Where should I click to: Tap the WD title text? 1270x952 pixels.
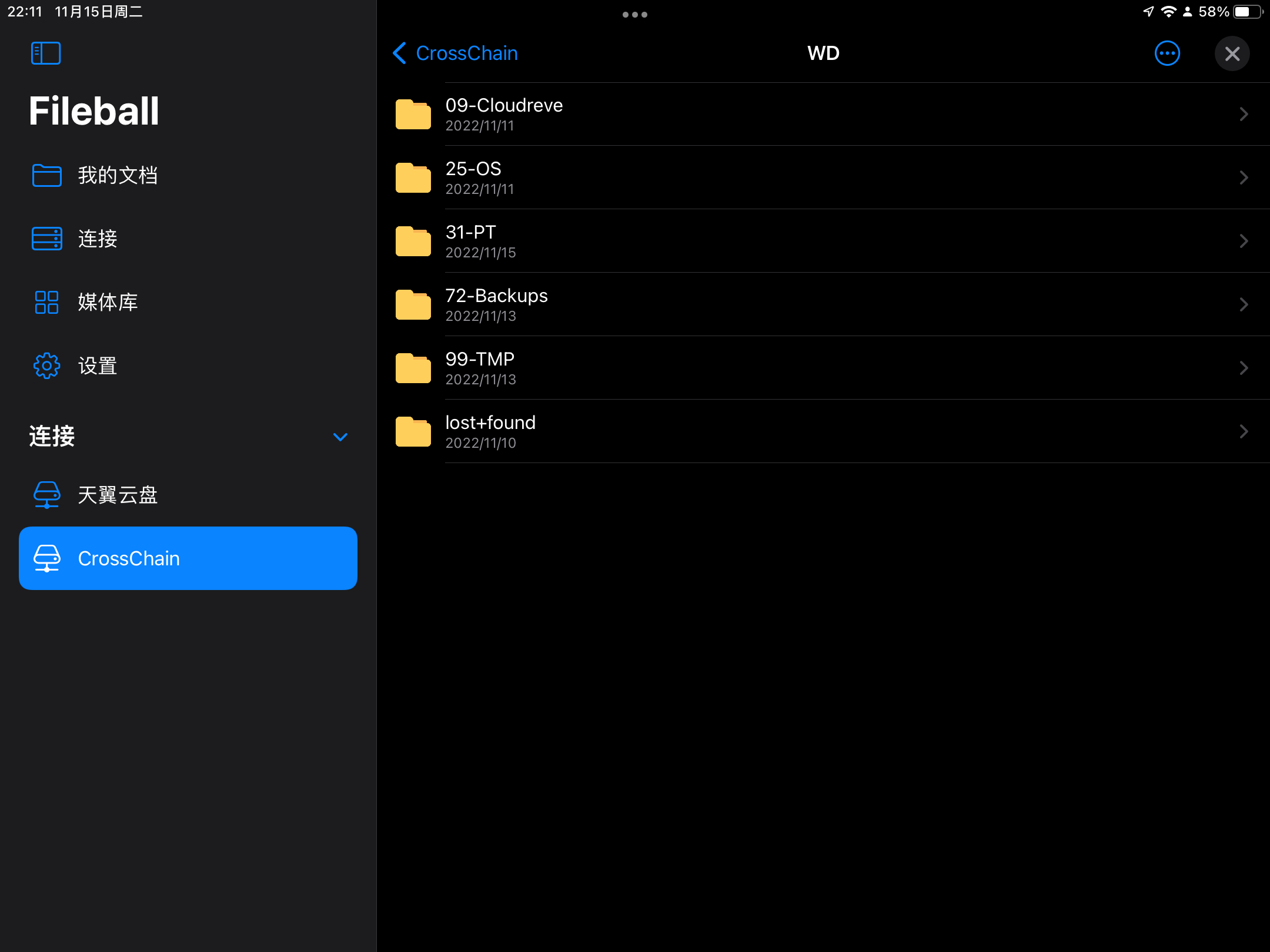(x=823, y=53)
